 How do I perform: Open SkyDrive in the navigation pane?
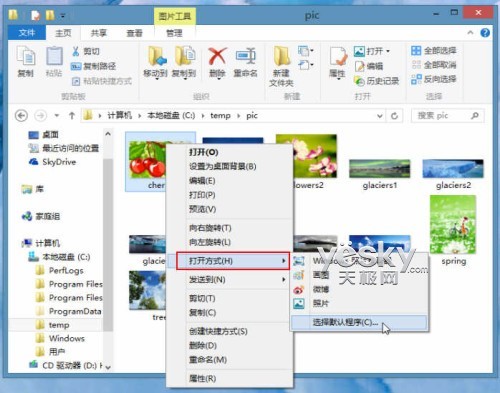[52, 162]
